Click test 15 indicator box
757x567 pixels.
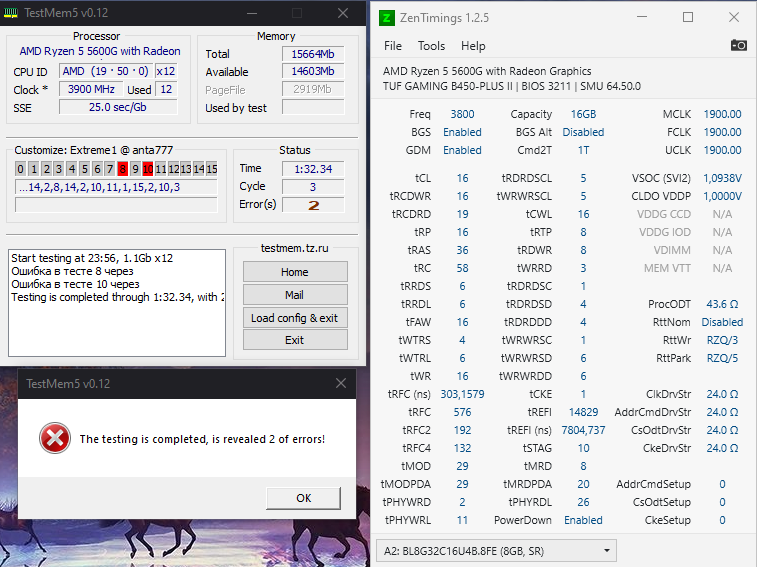pyautogui.click(x=212, y=169)
